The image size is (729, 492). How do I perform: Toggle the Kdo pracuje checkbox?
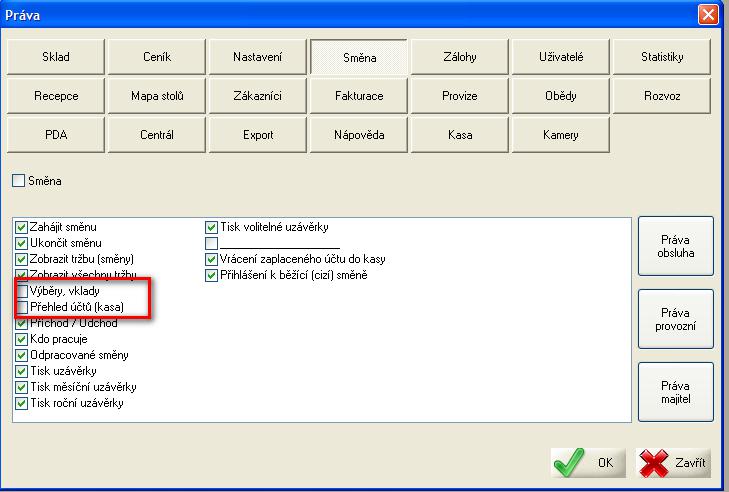[22, 339]
